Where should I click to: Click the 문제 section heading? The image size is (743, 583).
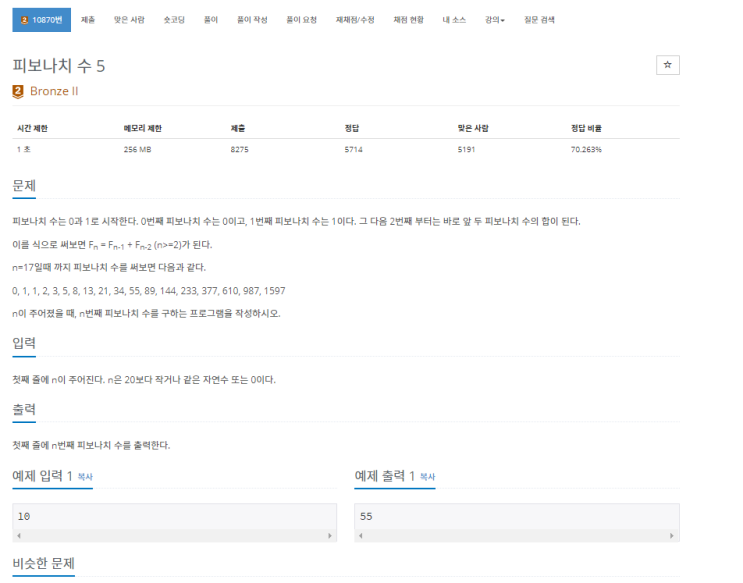[x=24, y=185]
